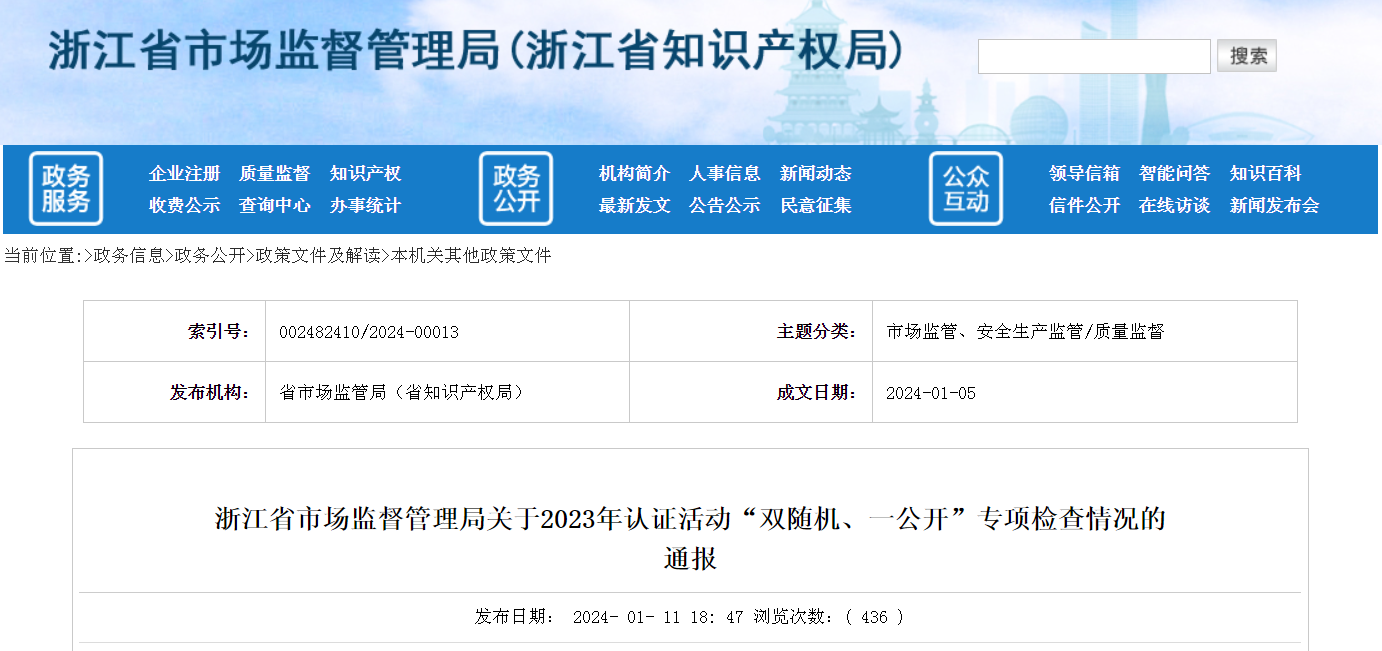The height and width of the screenshot is (651, 1382).
Task: Open 领导信箱 link
Action: point(1084,174)
